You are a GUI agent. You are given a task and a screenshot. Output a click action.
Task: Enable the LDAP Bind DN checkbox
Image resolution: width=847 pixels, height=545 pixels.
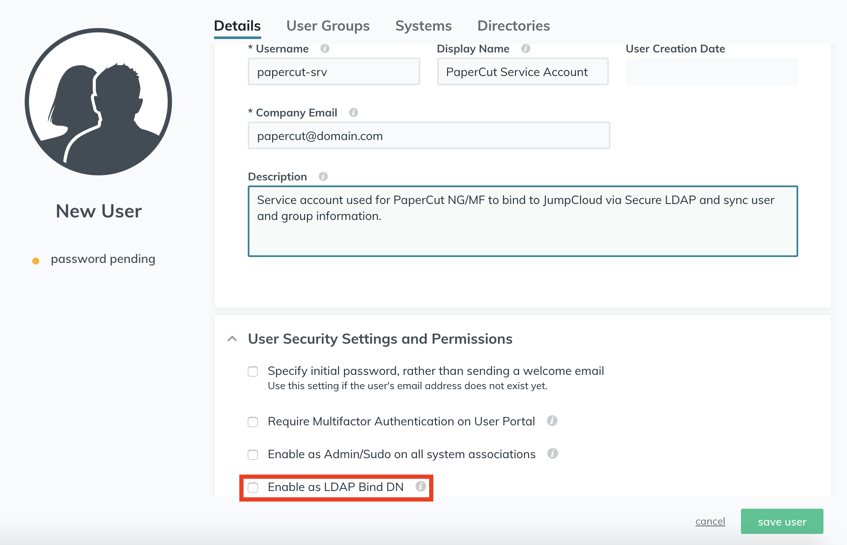click(x=253, y=488)
